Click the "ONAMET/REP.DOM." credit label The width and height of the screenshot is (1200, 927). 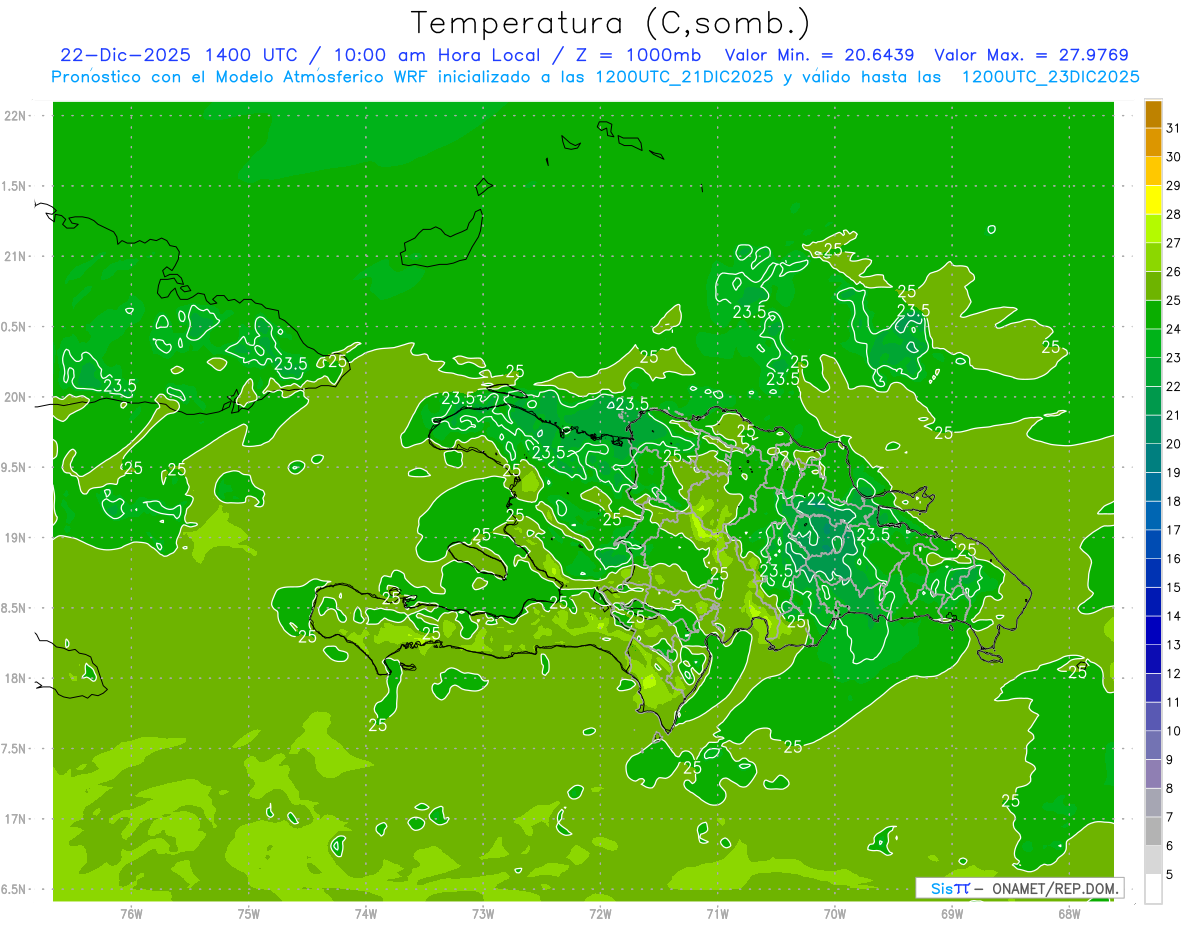click(x=1054, y=888)
